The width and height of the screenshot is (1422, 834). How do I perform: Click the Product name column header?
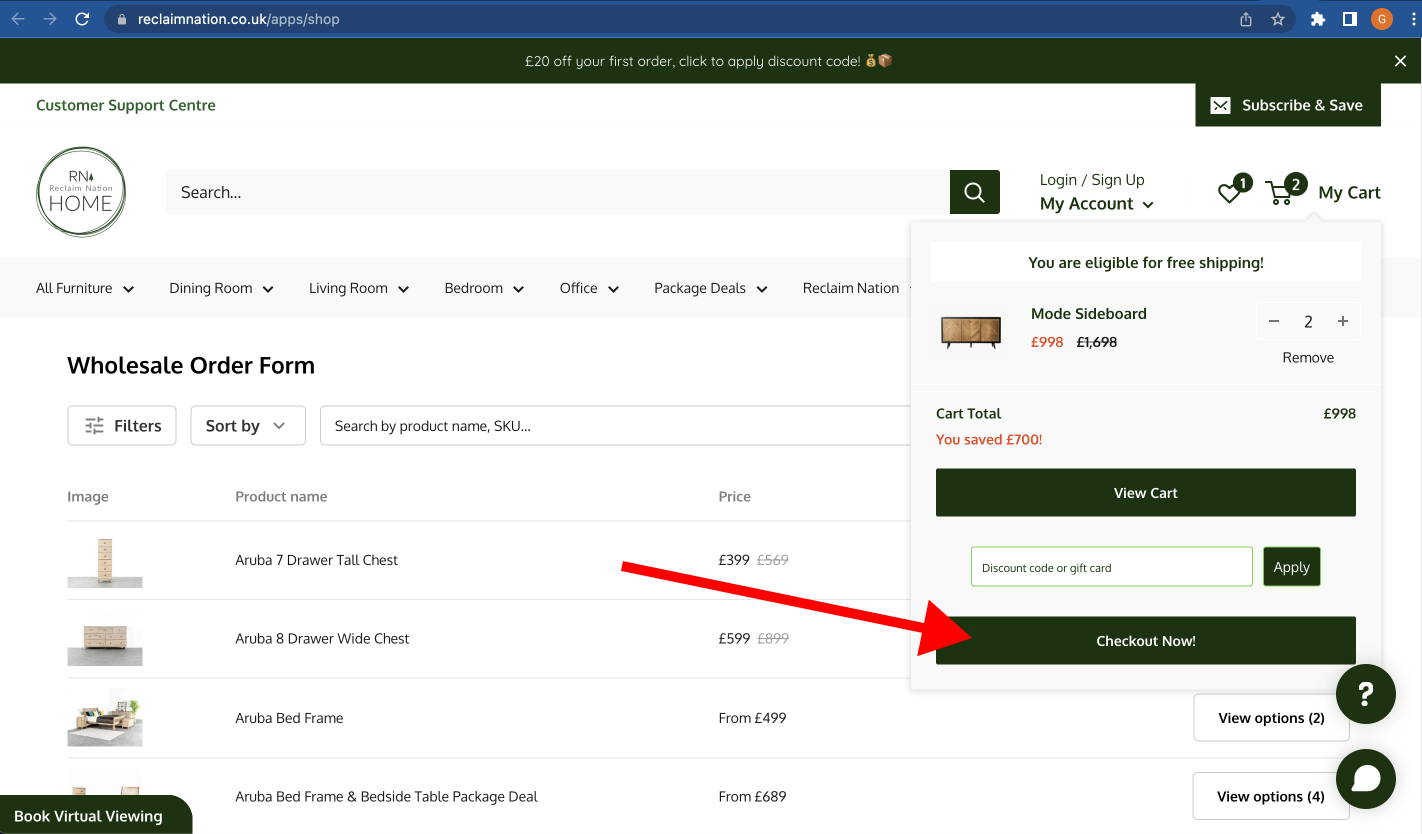[x=281, y=497]
